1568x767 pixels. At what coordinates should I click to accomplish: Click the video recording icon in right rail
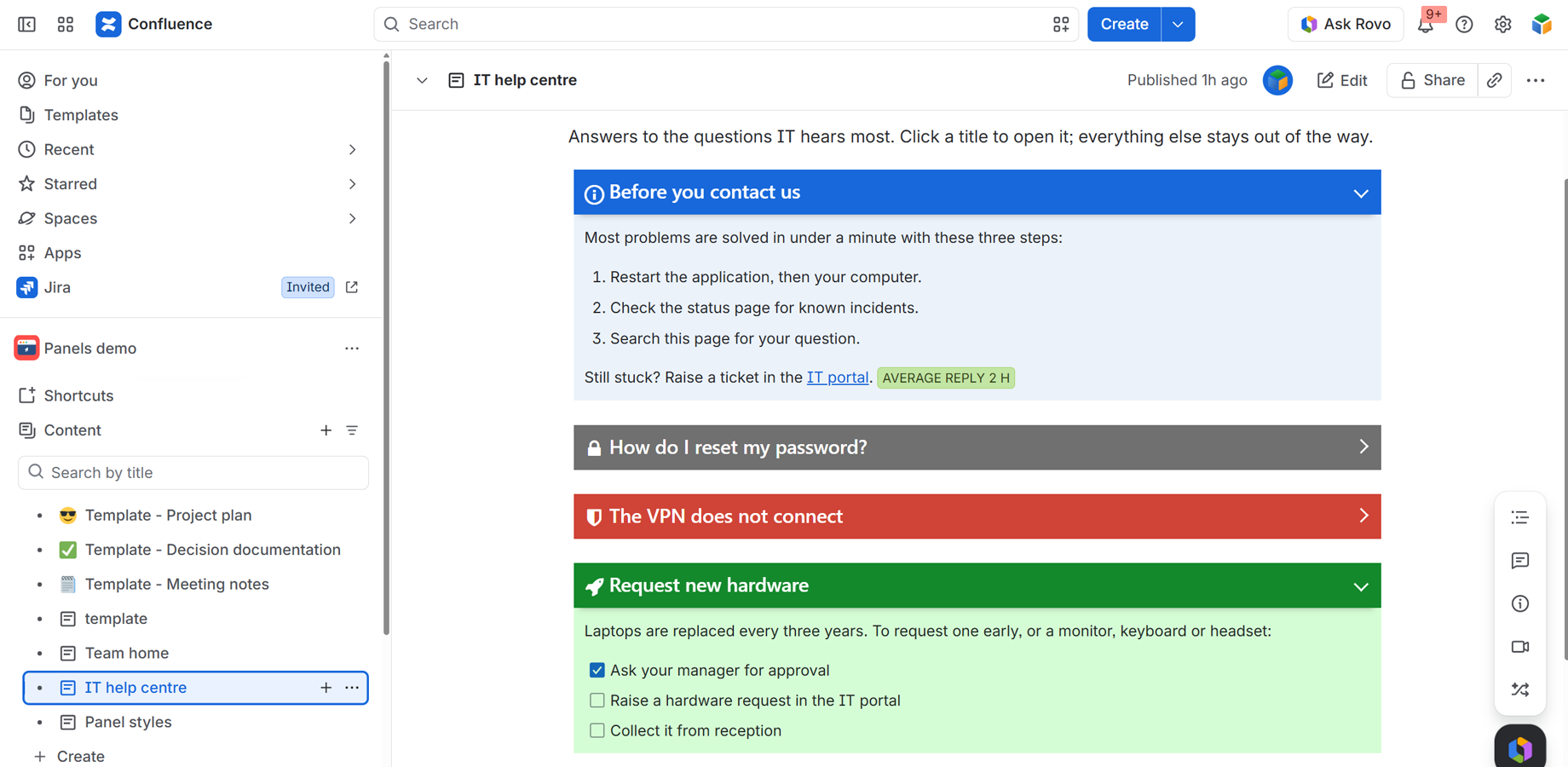click(x=1519, y=647)
